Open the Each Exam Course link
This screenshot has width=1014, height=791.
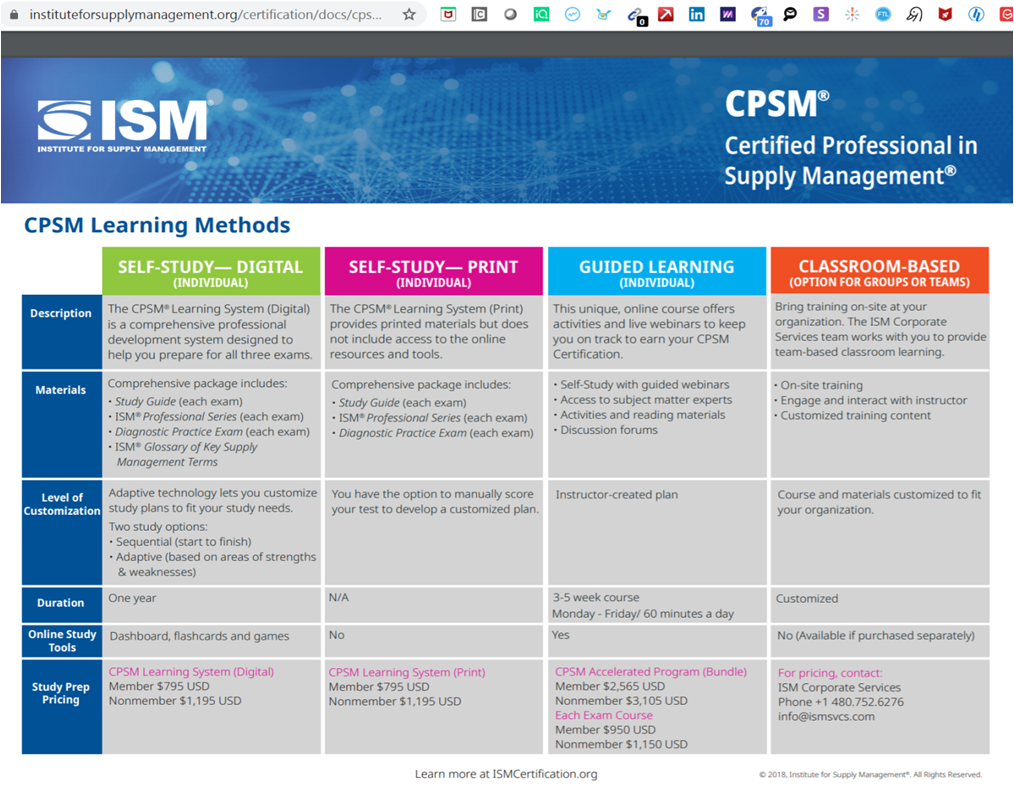pyautogui.click(x=604, y=715)
